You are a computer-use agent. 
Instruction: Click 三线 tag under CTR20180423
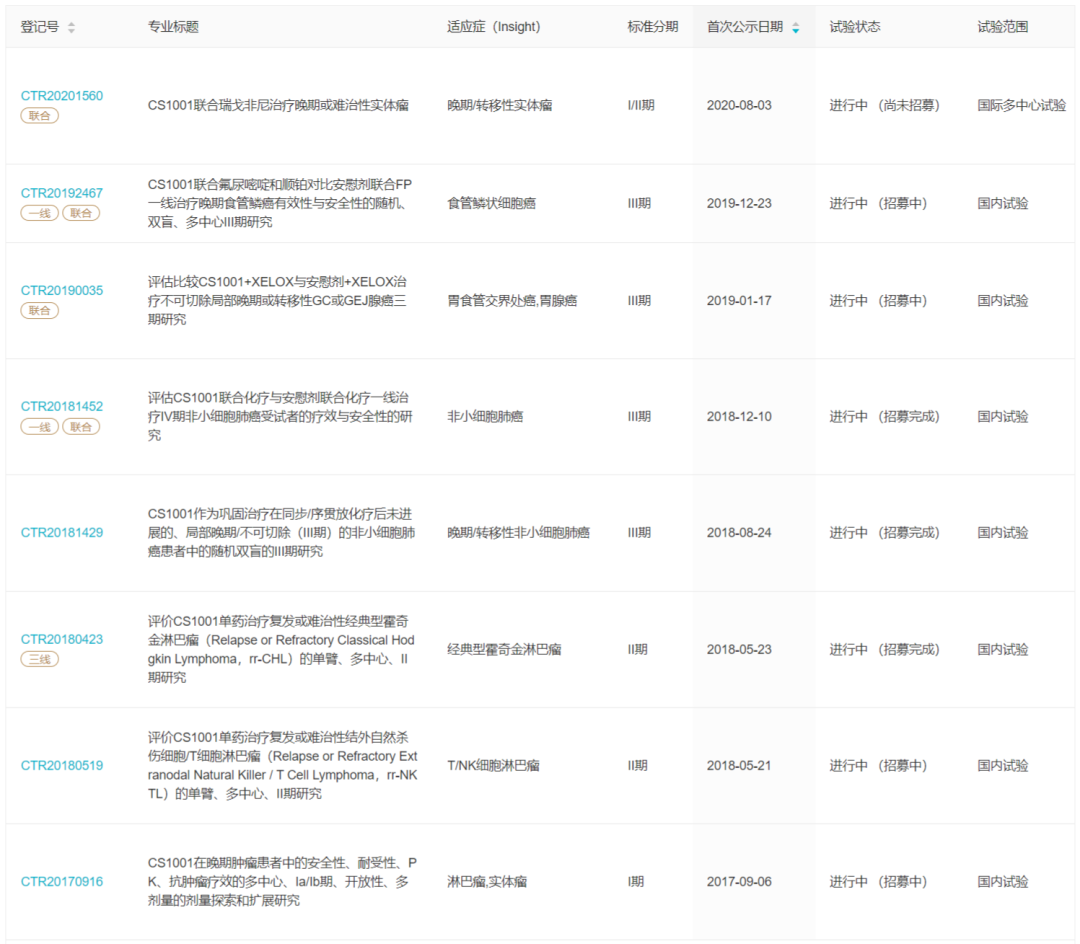tap(40, 659)
